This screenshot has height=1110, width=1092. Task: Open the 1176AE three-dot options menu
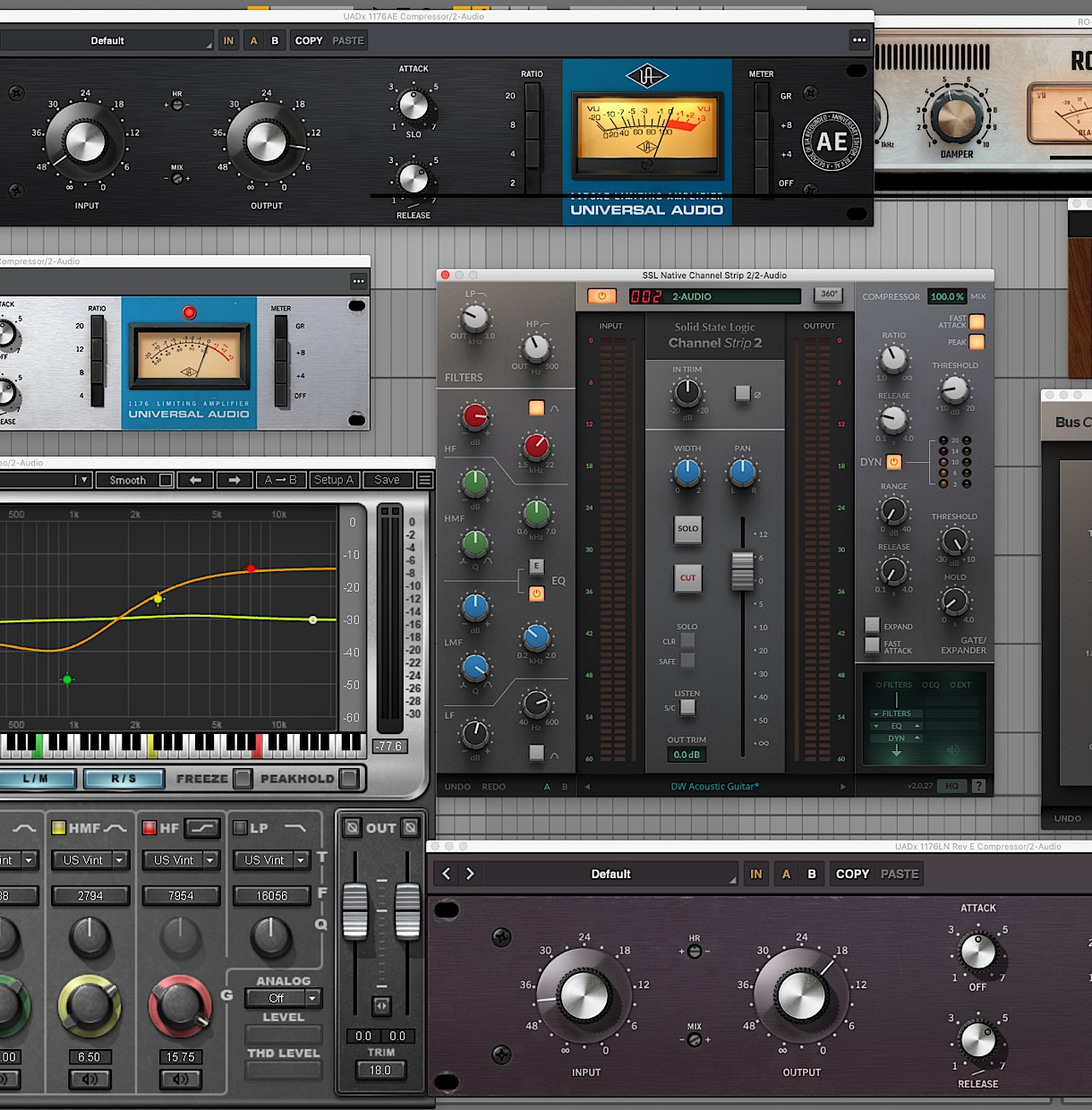(859, 40)
